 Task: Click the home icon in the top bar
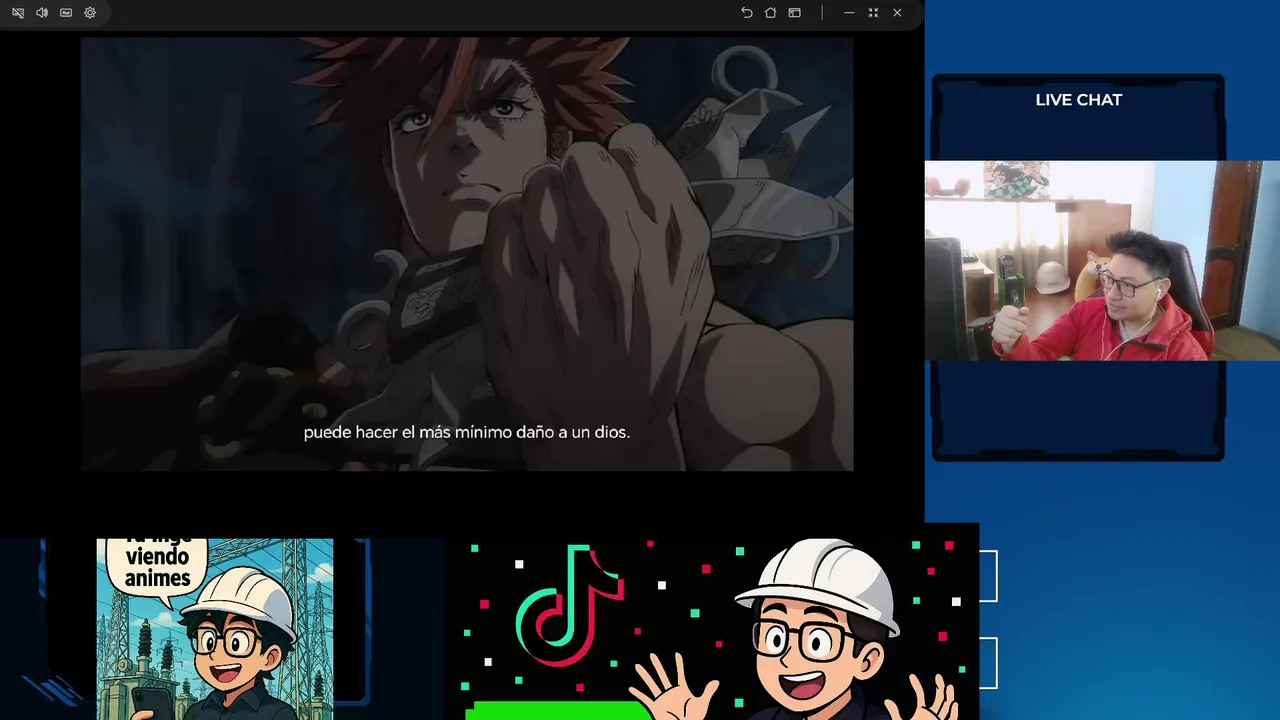[770, 13]
